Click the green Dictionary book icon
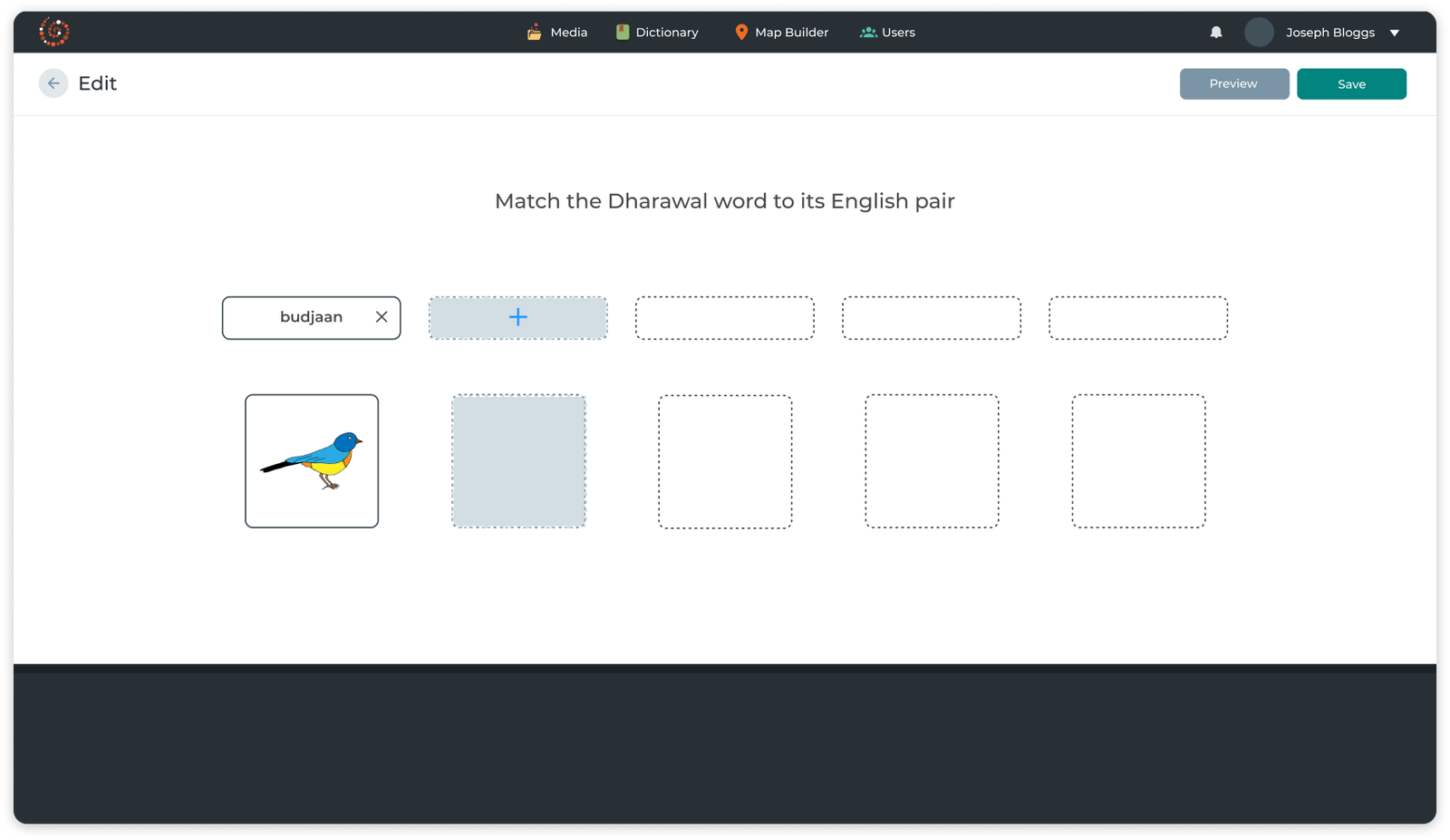Image resolution: width=1450 pixels, height=840 pixels. coord(623,32)
